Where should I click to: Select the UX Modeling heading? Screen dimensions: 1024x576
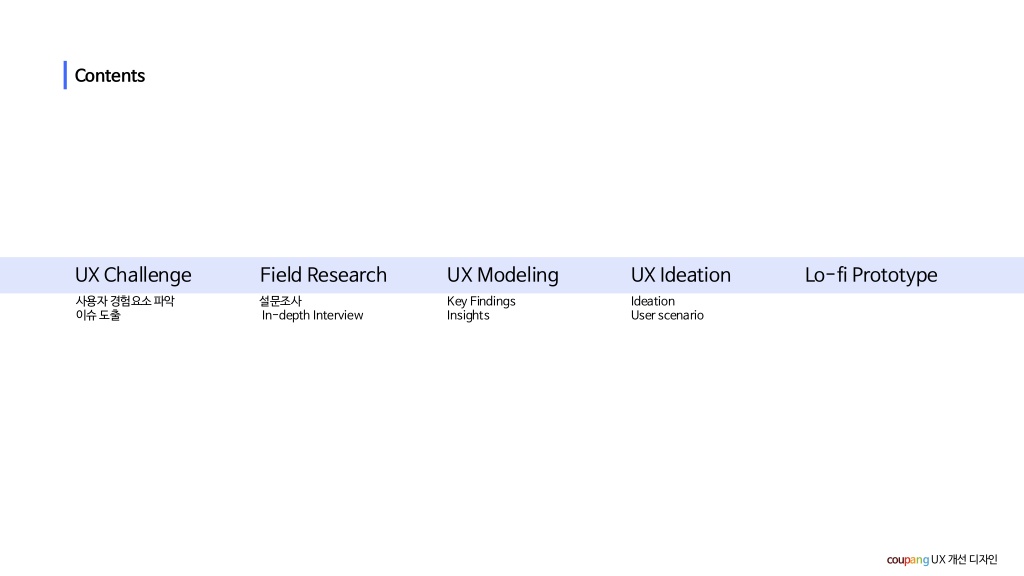(x=503, y=275)
